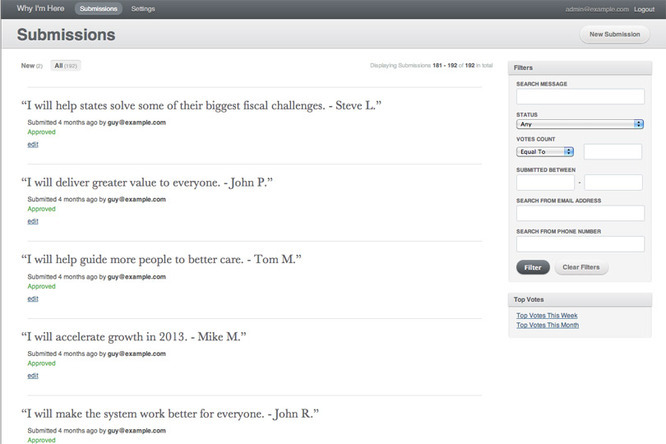Select the quote by Mike M.
This screenshot has width=666, height=444.
(134, 337)
